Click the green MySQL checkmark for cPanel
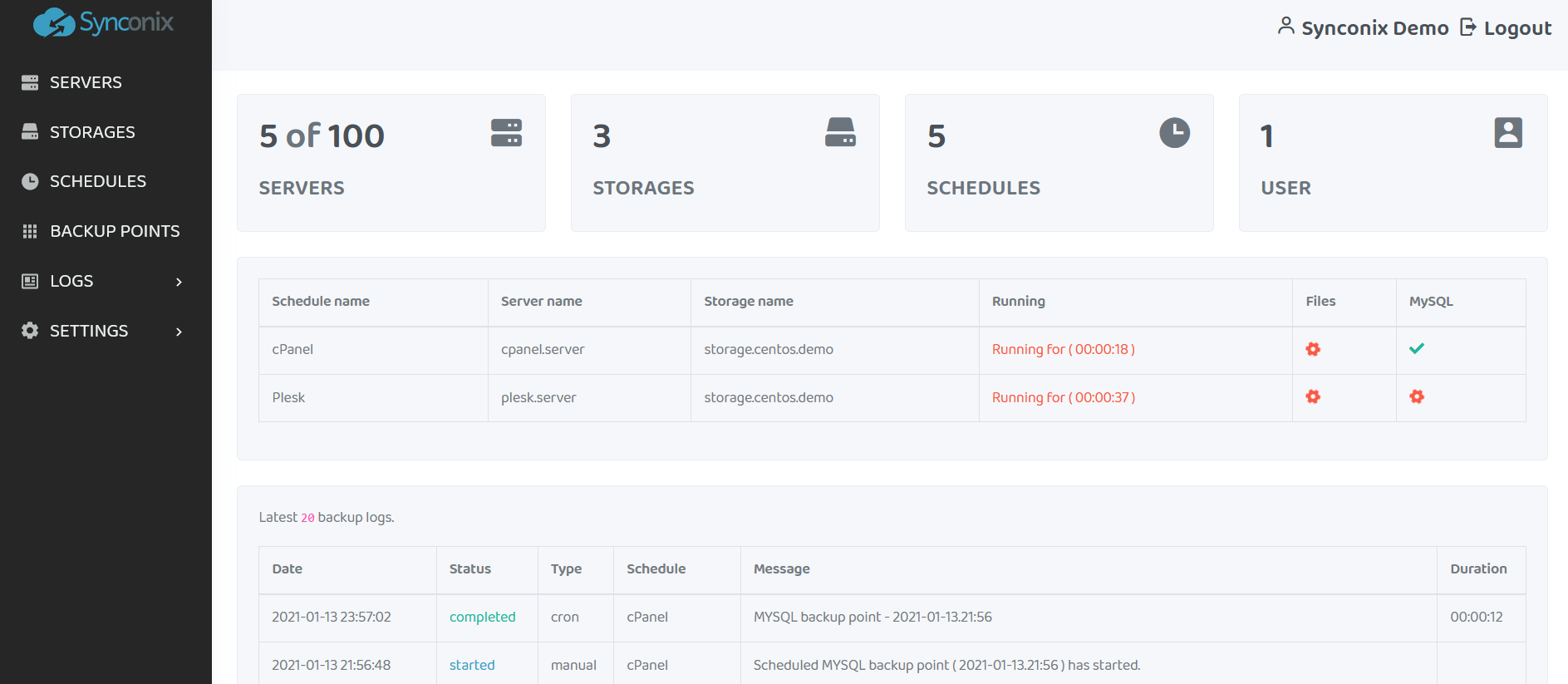Viewport: 1568px width, 684px height. (x=1417, y=349)
